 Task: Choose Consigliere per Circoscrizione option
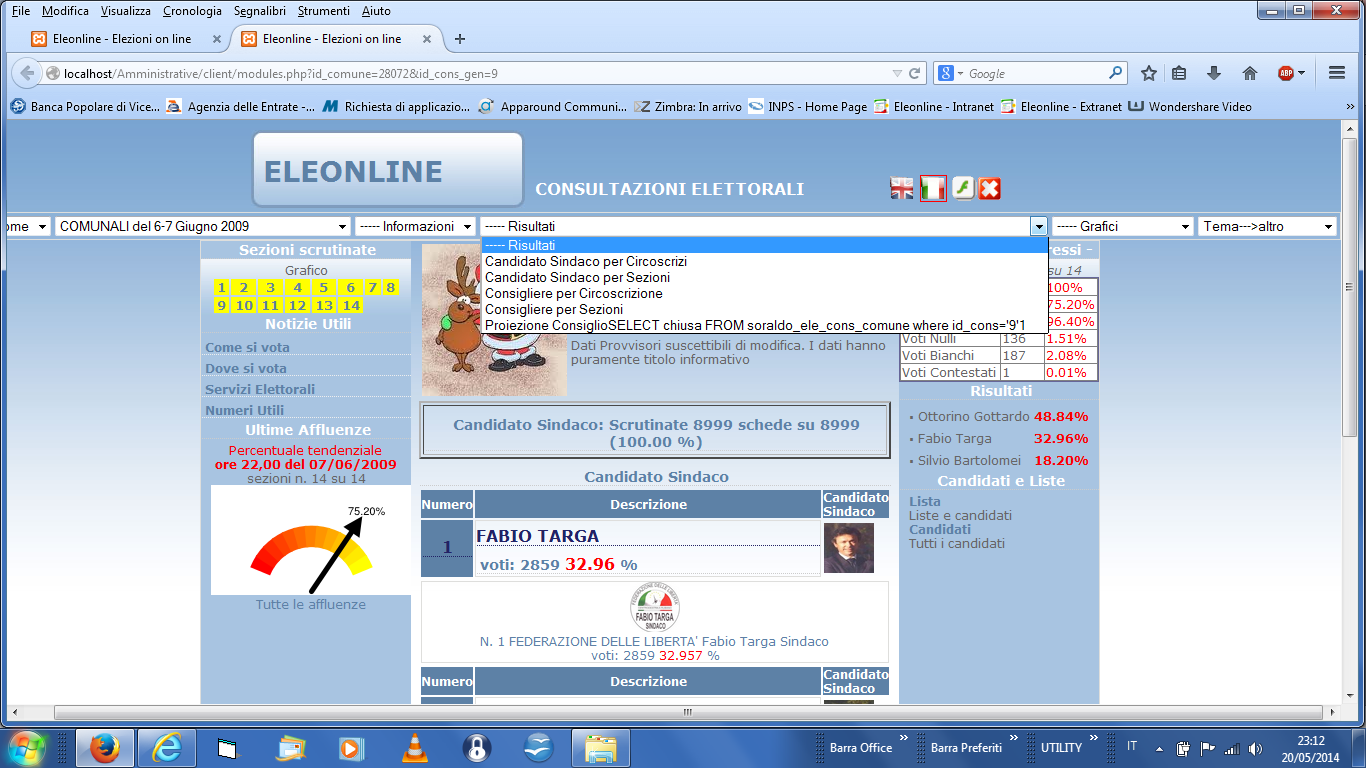tap(573, 293)
